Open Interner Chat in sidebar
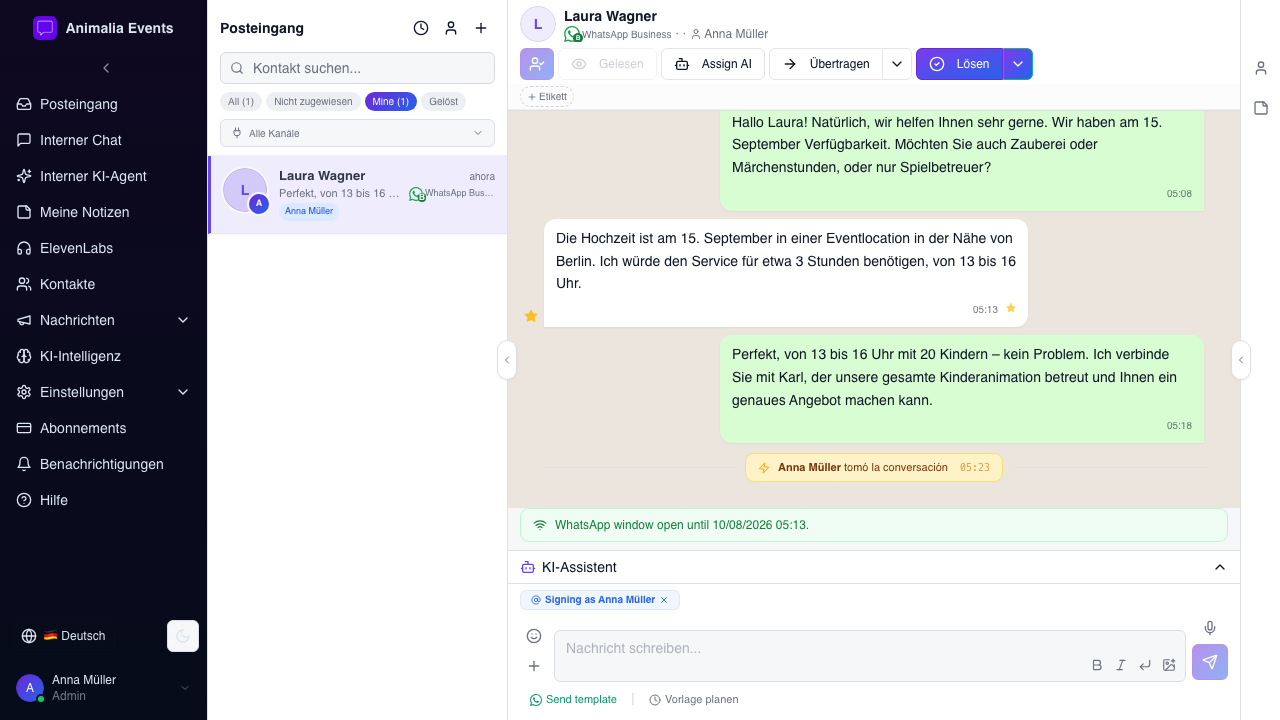1280x720 pixels. coord(103,140)
